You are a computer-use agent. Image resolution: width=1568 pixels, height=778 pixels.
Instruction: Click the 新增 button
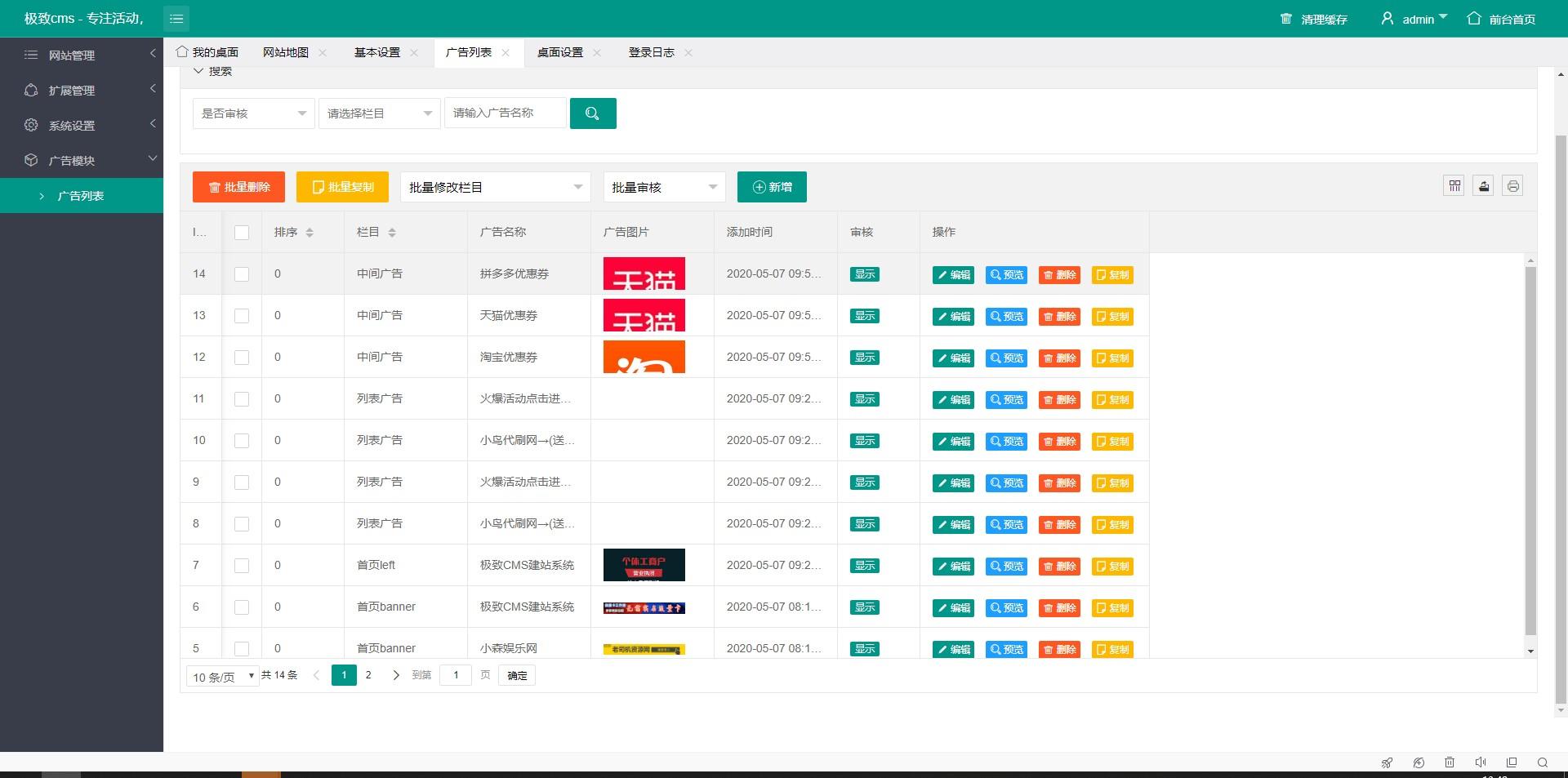point(772,187)
